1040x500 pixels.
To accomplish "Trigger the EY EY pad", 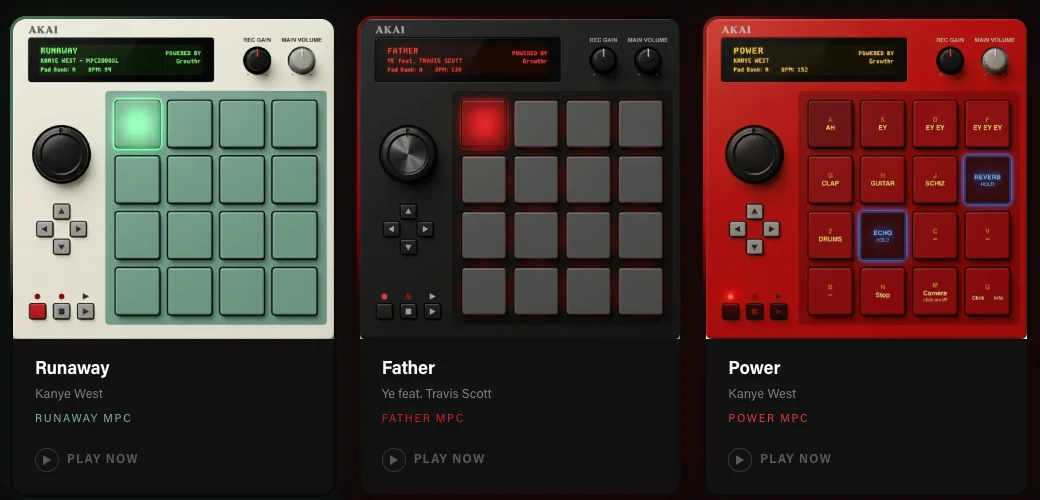I will (x=935, y=124).
